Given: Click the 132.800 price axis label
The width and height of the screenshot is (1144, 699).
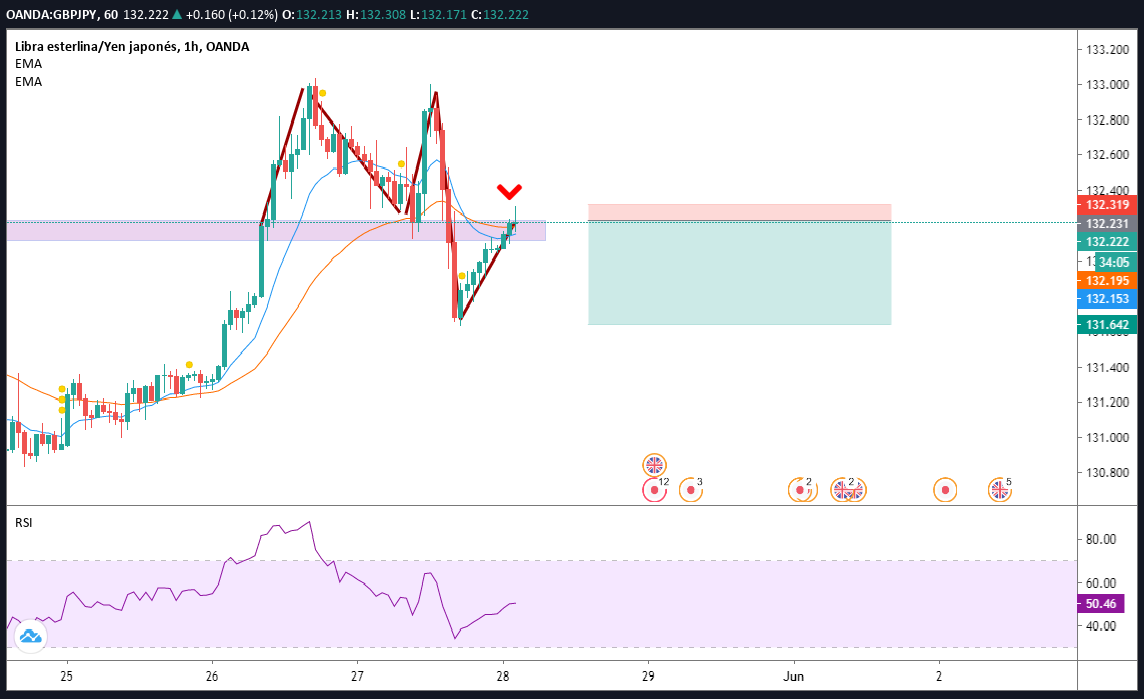Looking at the screenshot, I should click(x=1107, y=120).
